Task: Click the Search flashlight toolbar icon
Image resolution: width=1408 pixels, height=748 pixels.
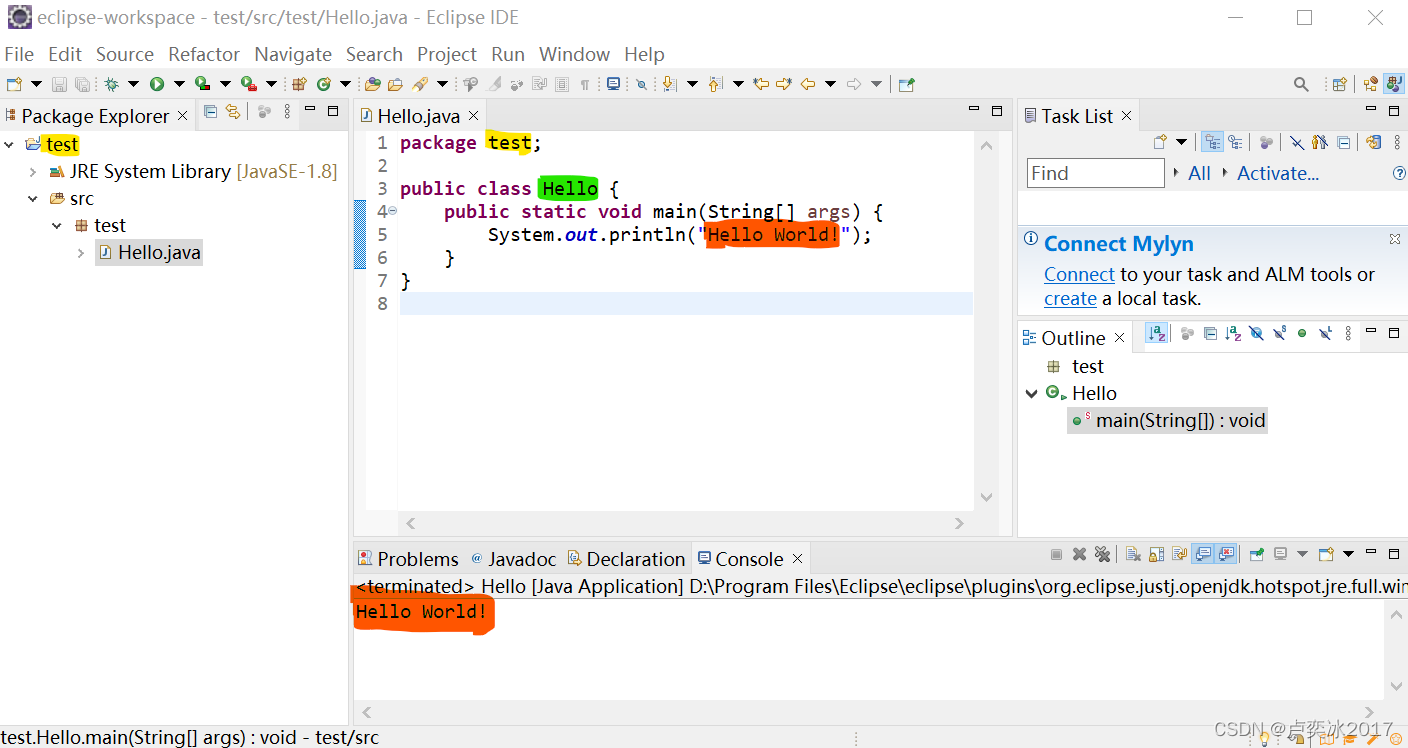Action: (420, 84)
